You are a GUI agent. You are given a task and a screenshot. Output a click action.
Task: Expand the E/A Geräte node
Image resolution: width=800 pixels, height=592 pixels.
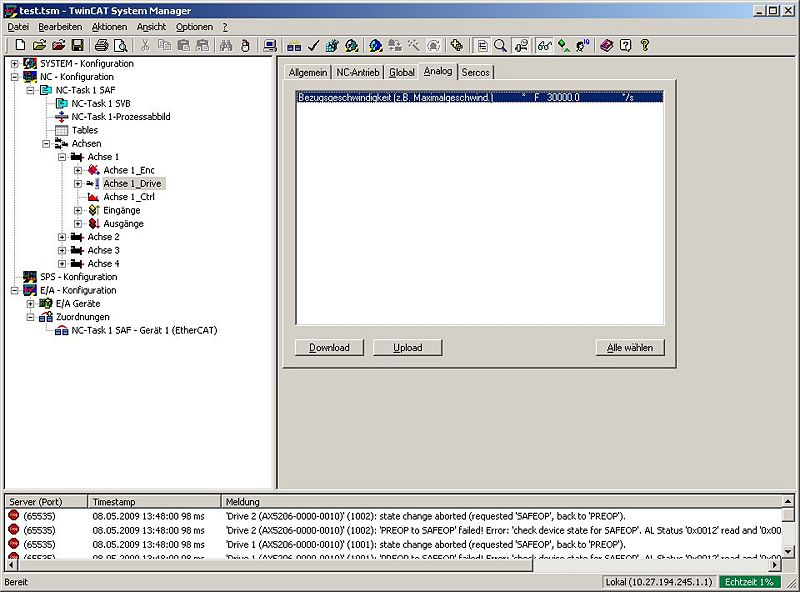31,304
